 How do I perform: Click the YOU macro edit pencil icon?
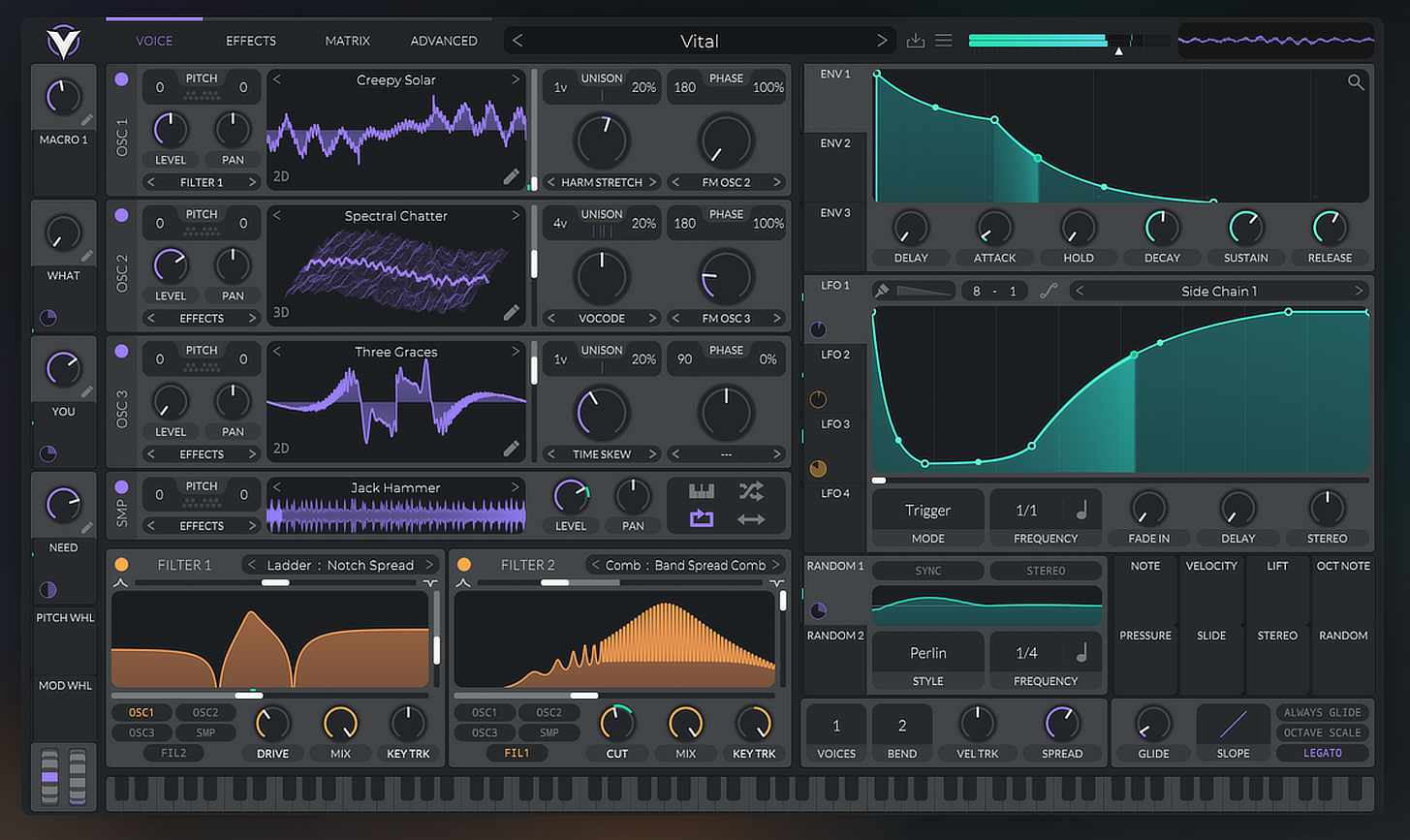pos(87,391)
